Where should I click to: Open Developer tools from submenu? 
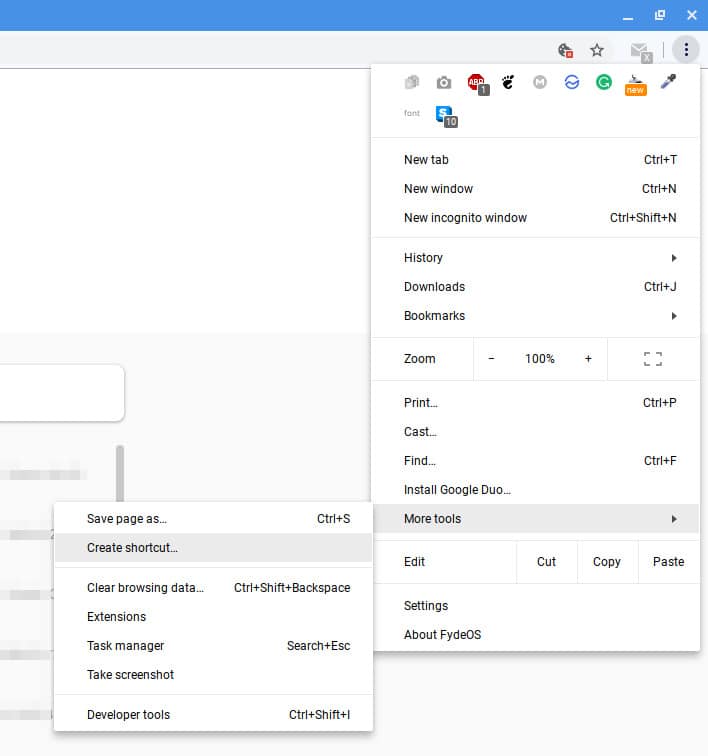pos(213,715)
